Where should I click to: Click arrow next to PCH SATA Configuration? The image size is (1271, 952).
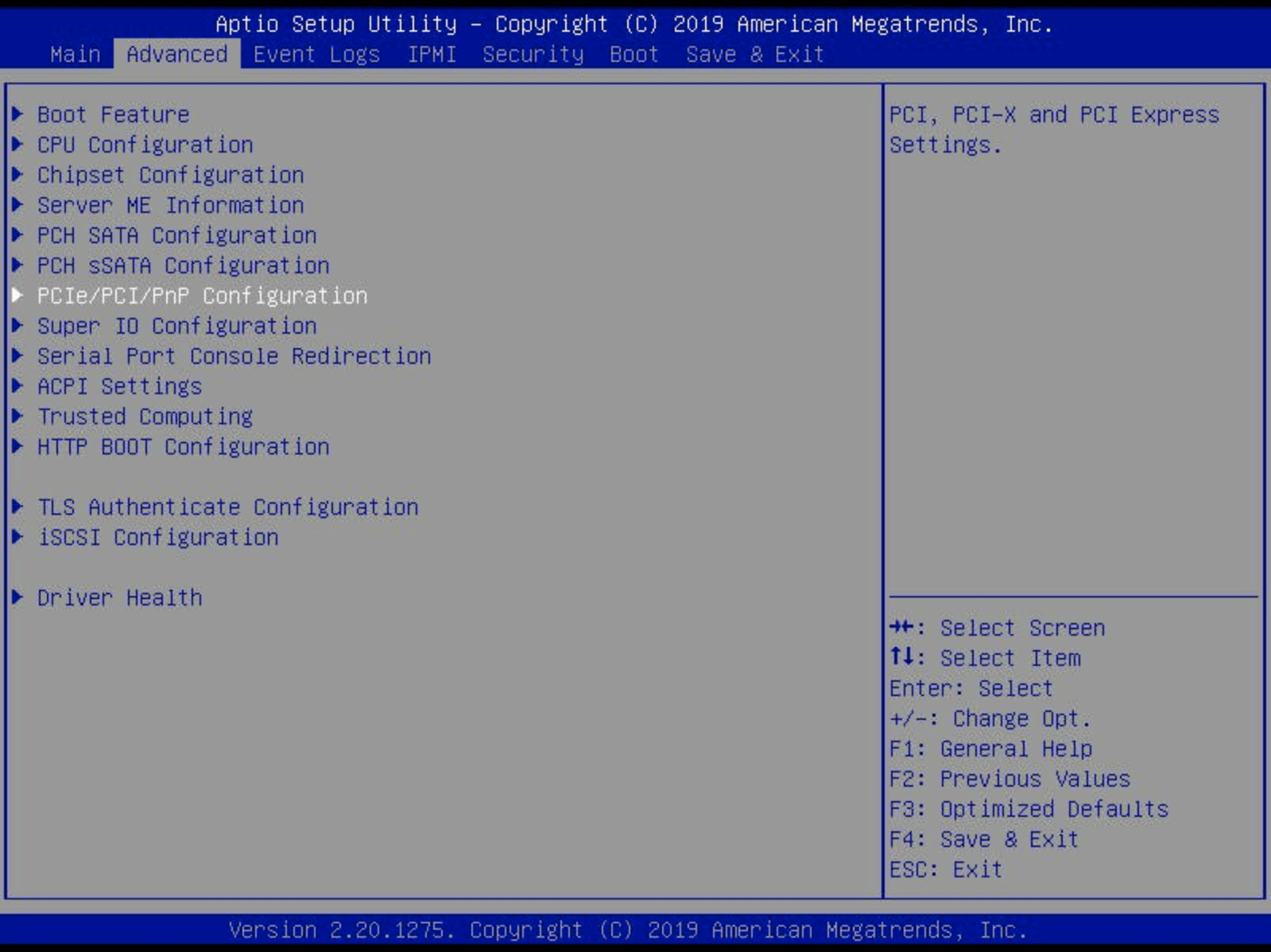(17, 235)
